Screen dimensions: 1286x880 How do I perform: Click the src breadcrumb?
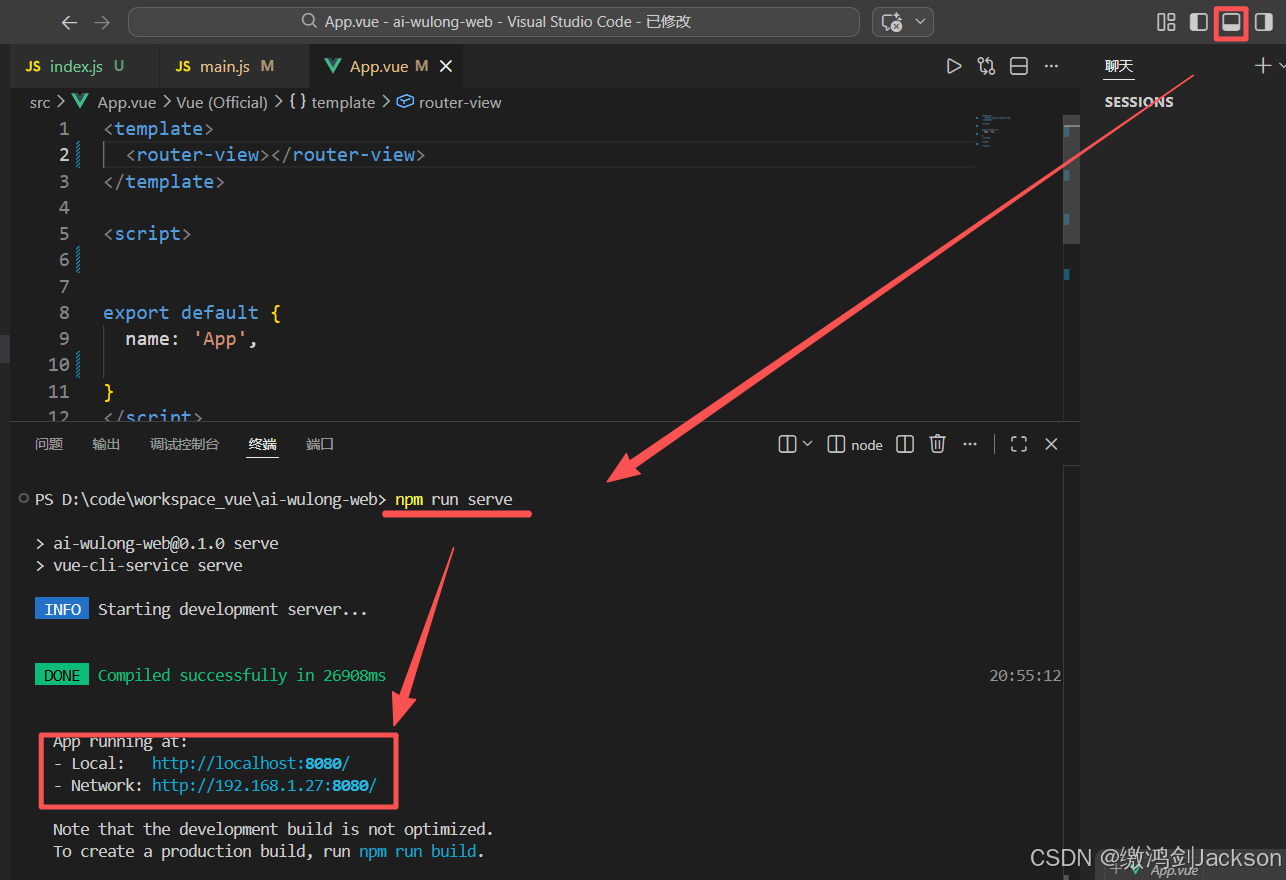(40, 102)
